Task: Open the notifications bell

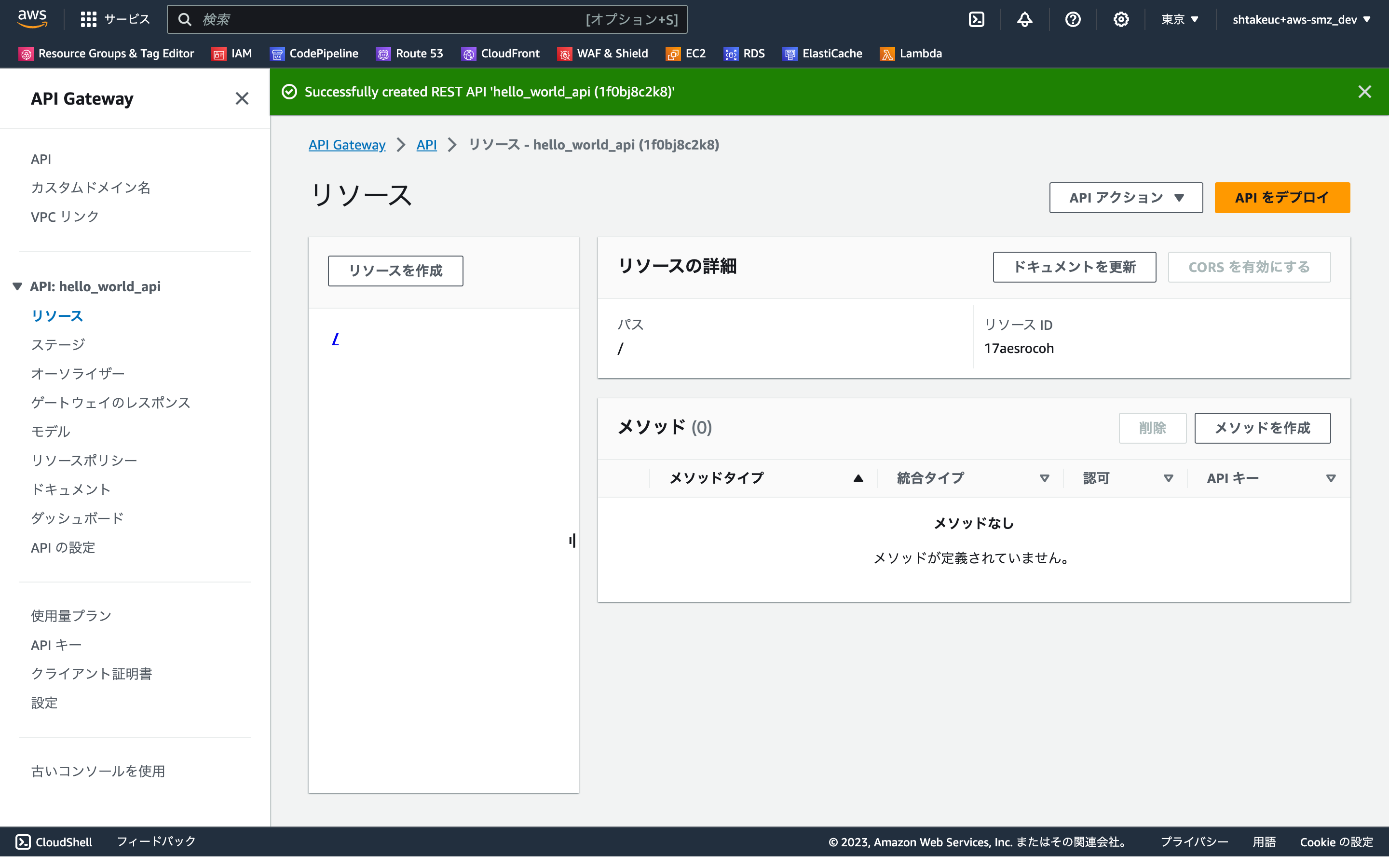Action: (1024, 19)
